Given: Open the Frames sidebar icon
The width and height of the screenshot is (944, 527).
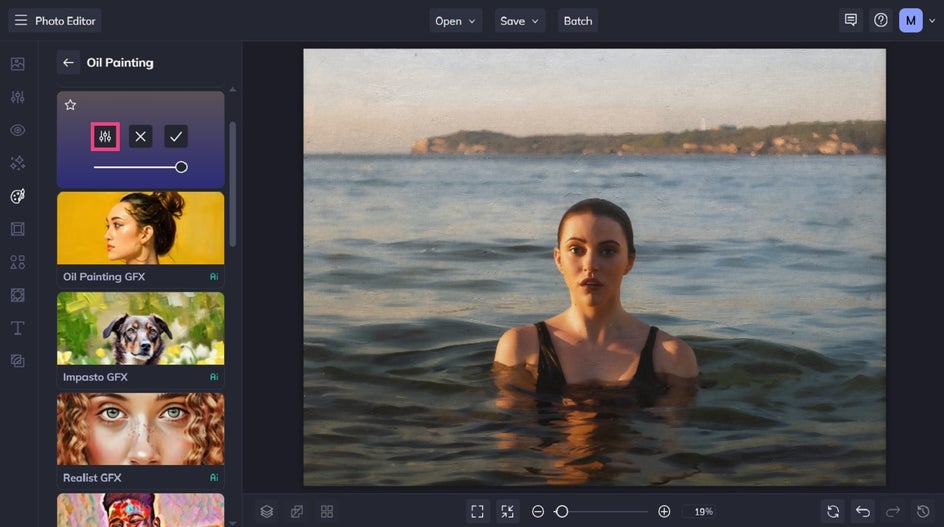Looking at the screenshot, I should (x=17, y=229).
